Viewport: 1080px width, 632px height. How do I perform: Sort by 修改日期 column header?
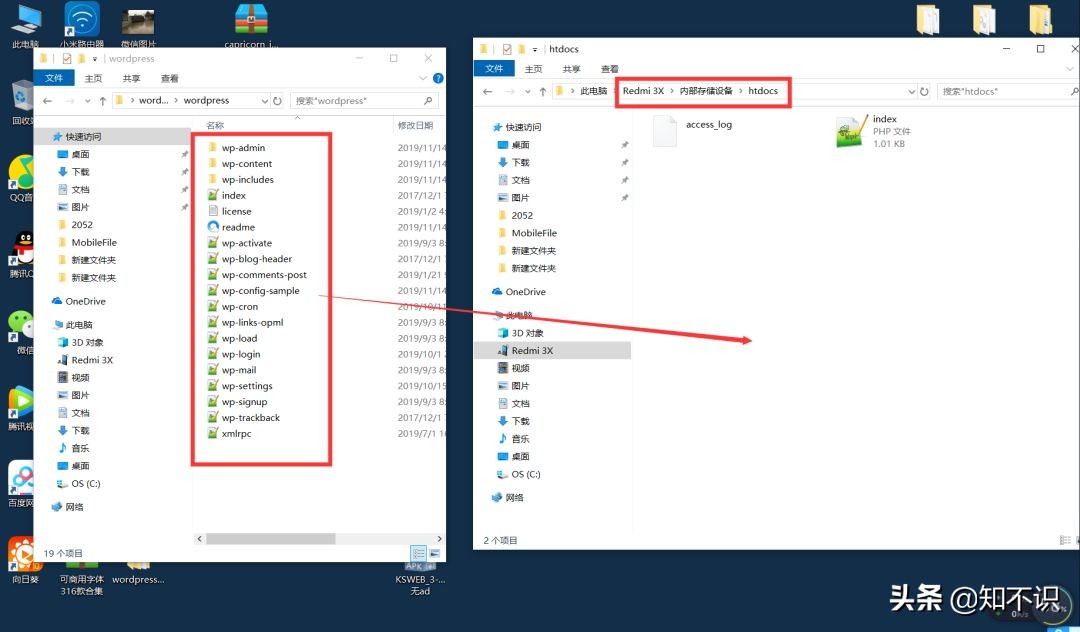[x=415, y=125]
